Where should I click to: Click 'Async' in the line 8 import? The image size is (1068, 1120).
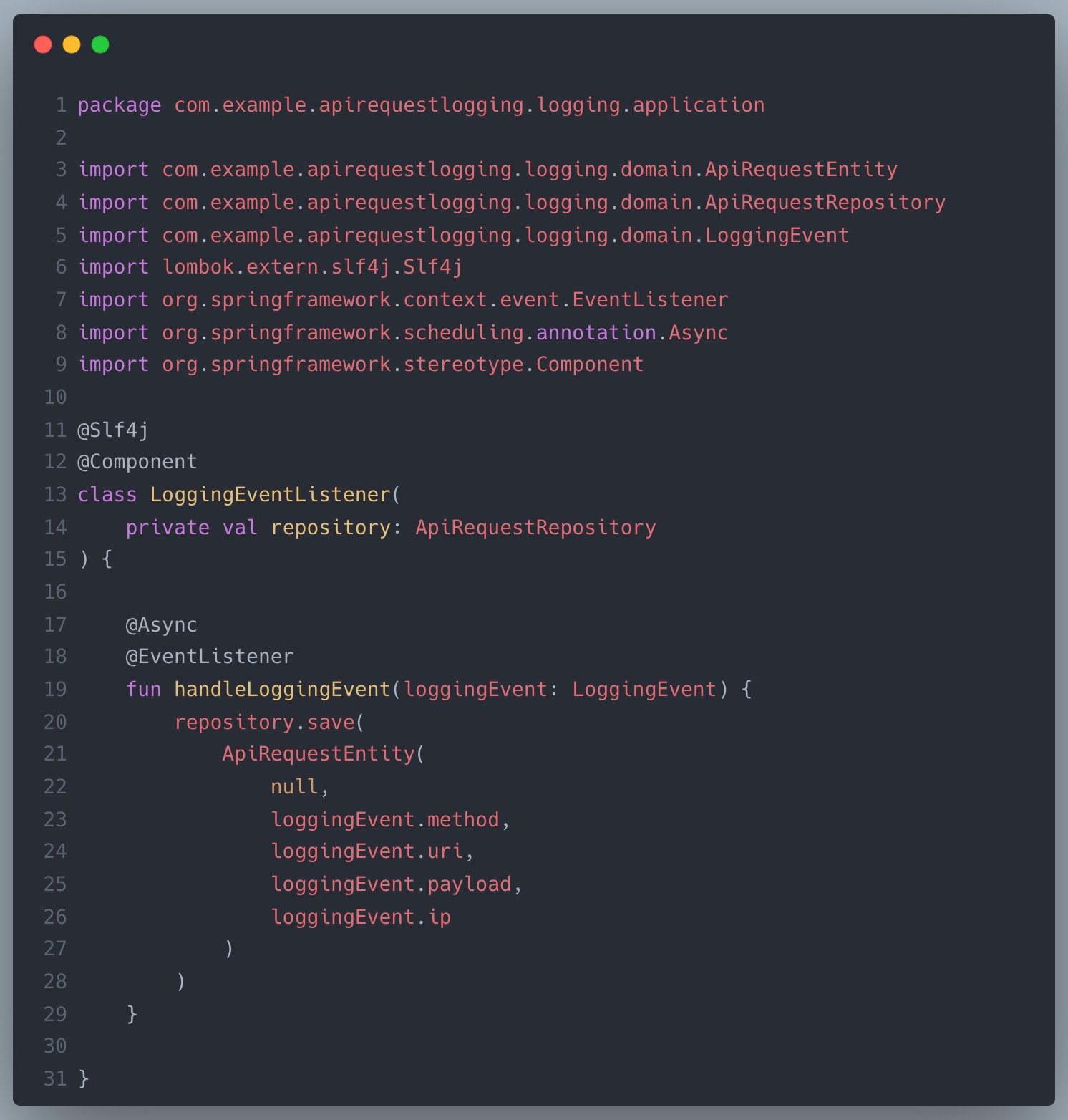pos(698,332)
